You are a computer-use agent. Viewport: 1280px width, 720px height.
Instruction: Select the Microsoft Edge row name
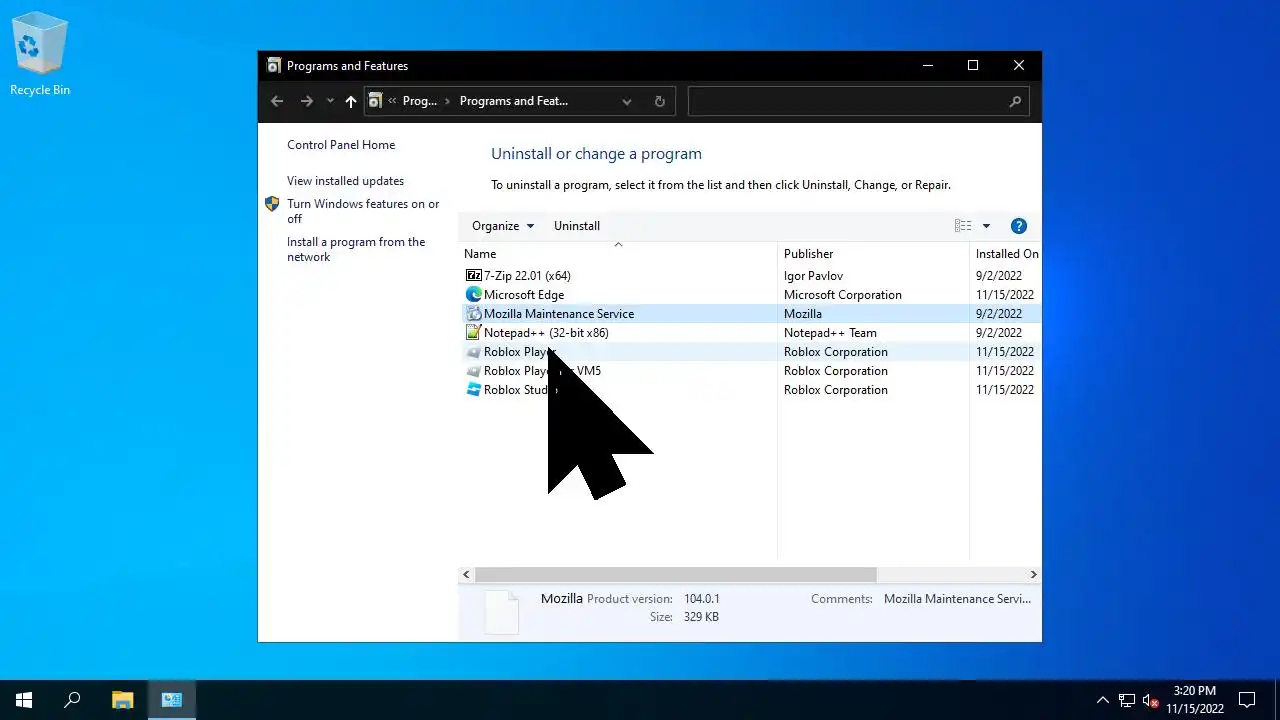tap(524, 294)
